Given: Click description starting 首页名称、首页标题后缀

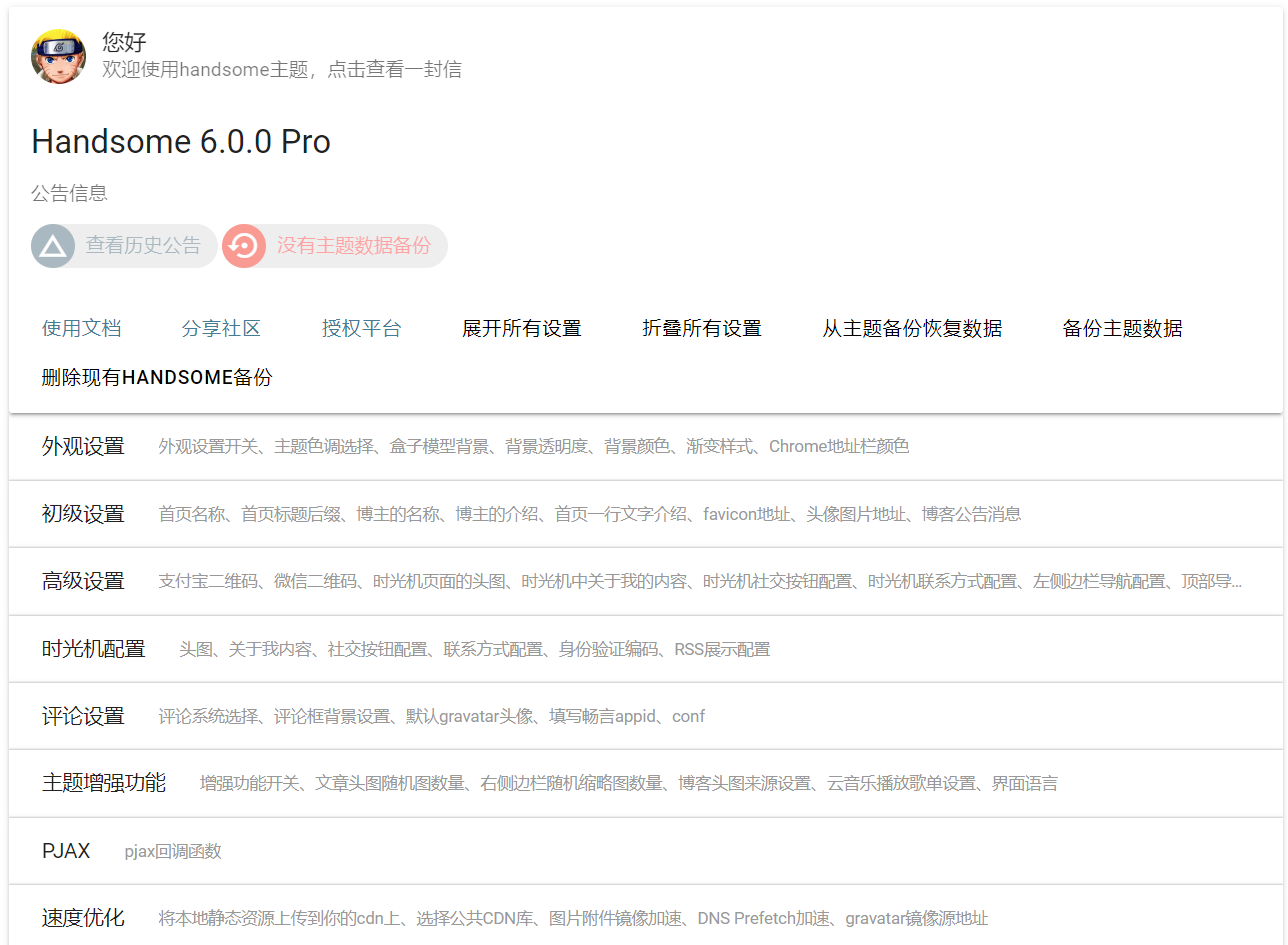Looking at the screenshot, I should [x=590, y=514].
